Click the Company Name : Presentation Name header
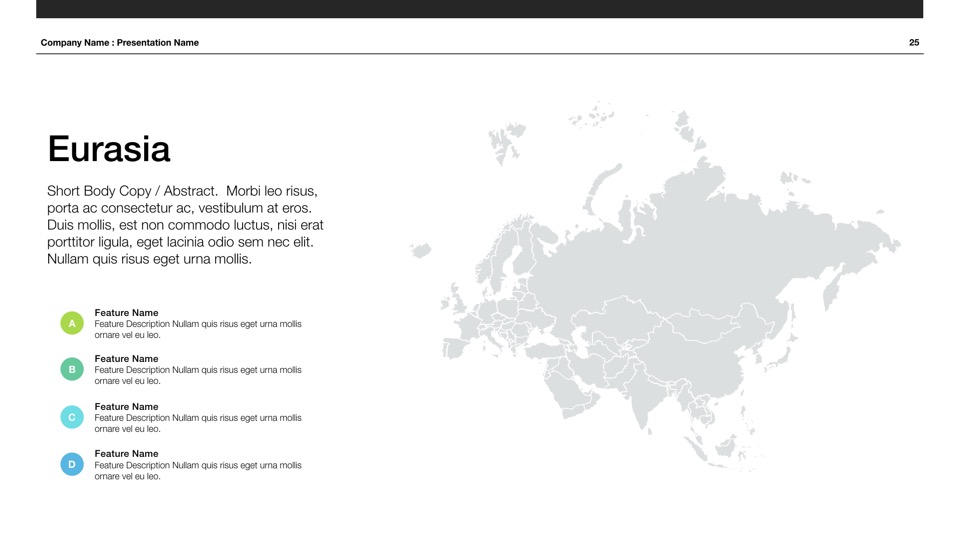960x540 pixels. (120, 43)
